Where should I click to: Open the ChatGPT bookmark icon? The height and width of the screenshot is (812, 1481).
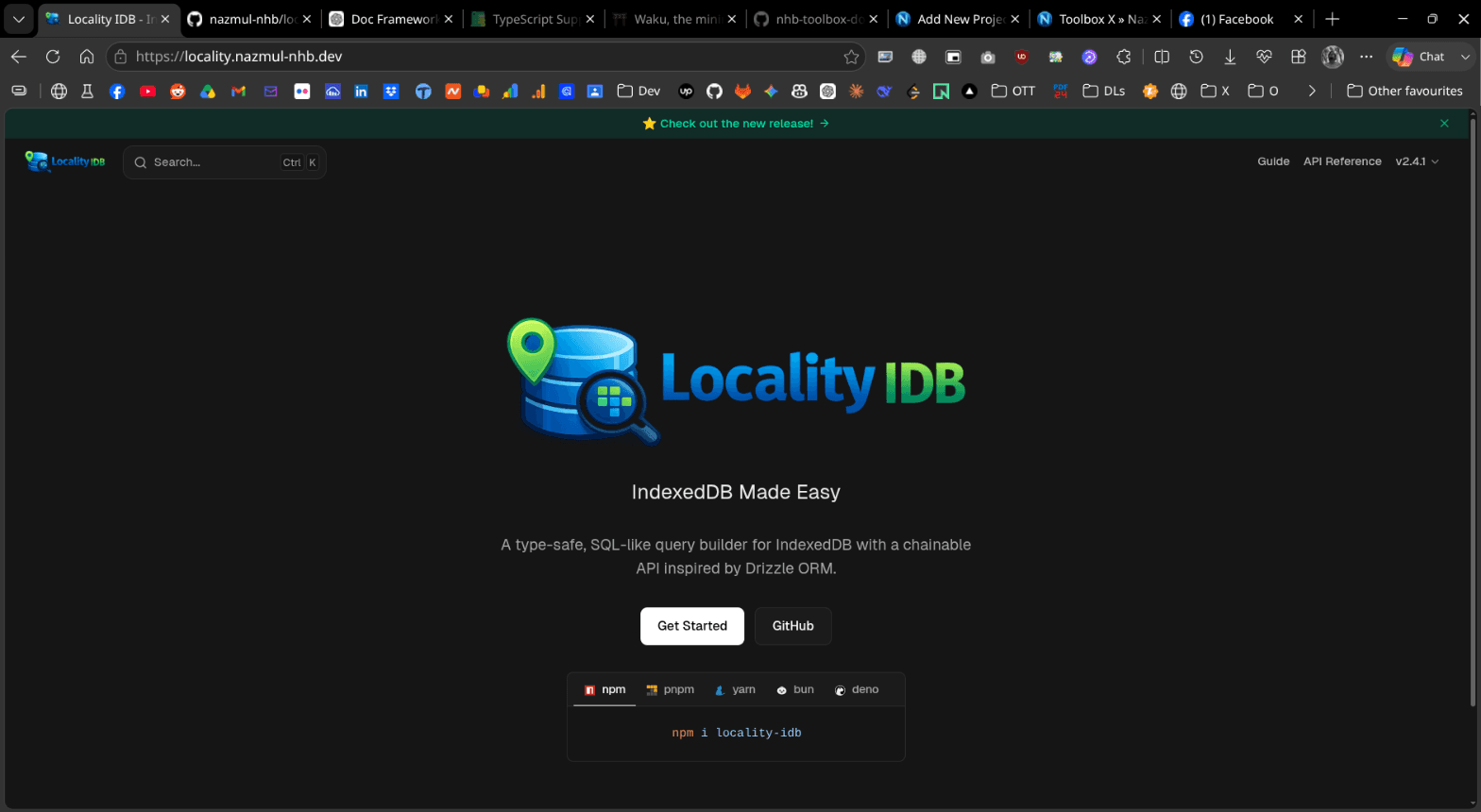[827, 92]
